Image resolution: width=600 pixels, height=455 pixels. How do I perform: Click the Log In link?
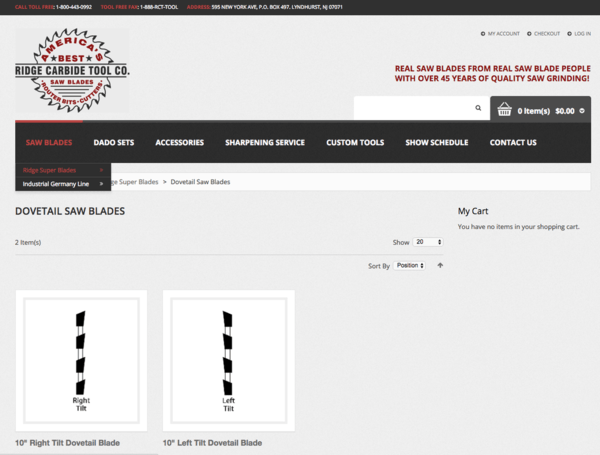(581, 33)
